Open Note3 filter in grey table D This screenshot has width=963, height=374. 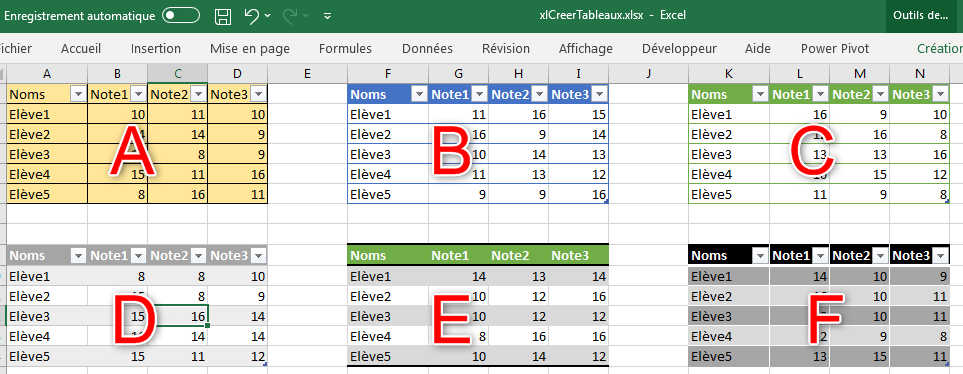258,255
